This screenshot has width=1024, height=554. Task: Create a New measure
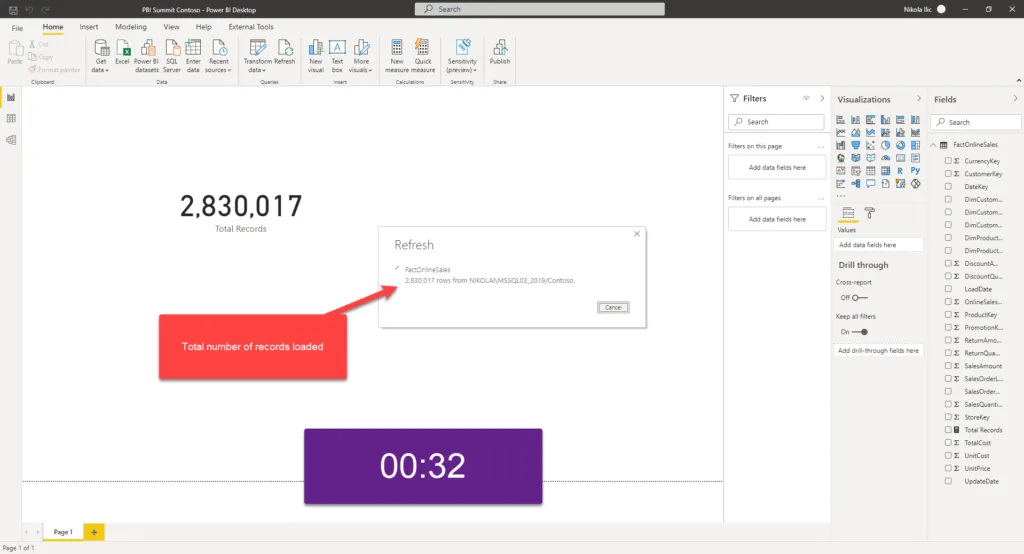pyautogui.click(x=396, y=56)
